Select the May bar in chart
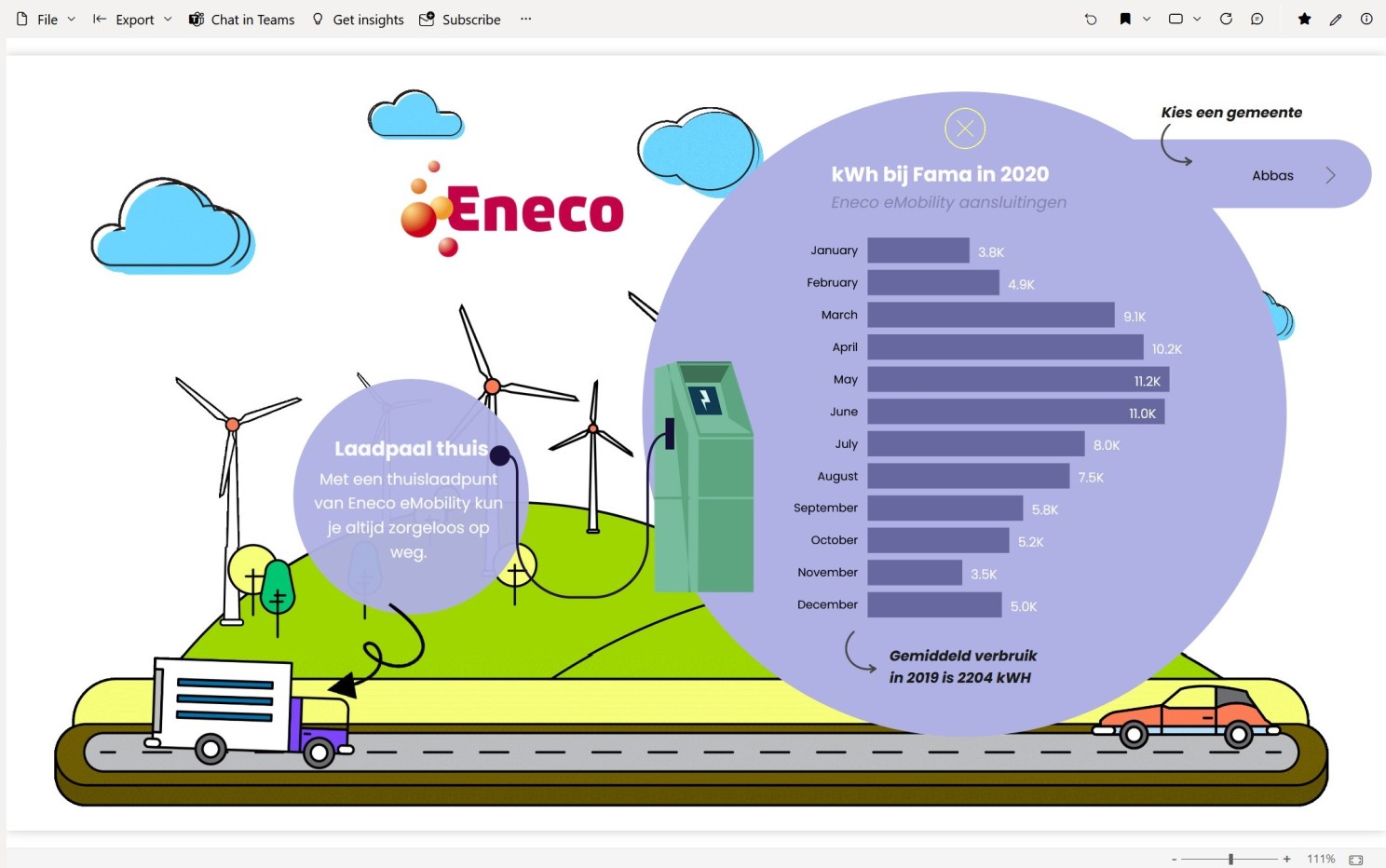 [x=1019, y=379]
